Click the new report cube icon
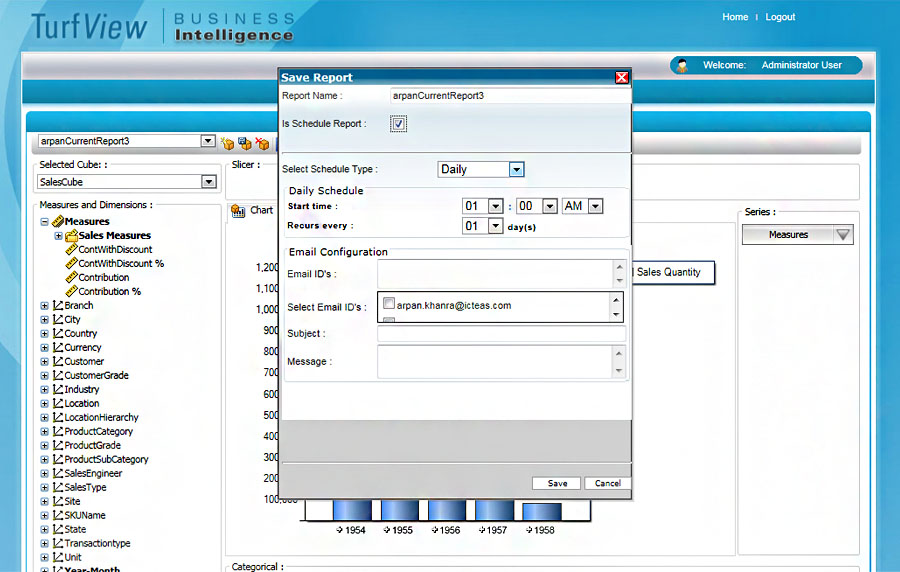The image size is (900, 572). point(227,143)
